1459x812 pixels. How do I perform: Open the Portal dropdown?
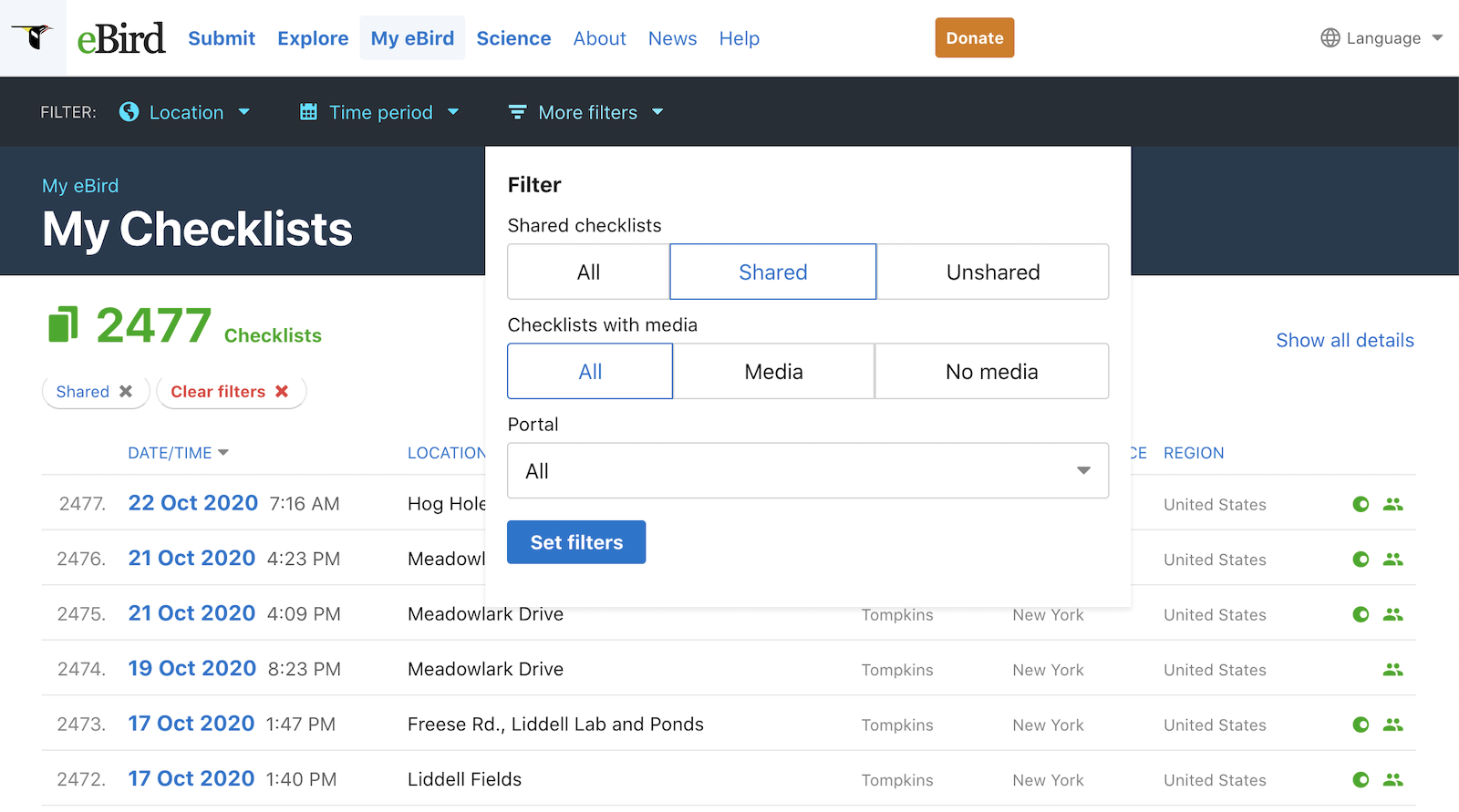[807, 471]
